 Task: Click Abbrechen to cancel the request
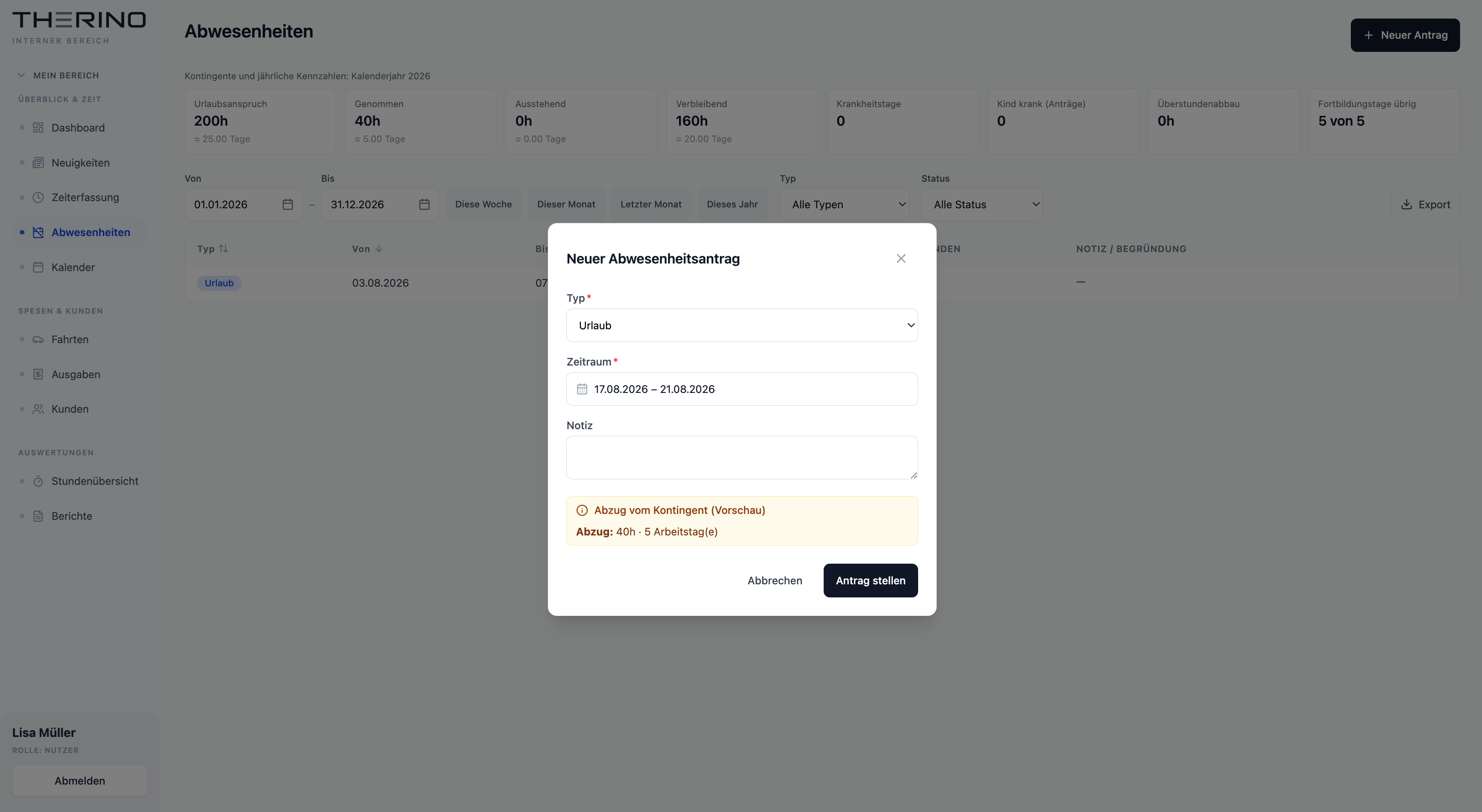pos(774,580)
